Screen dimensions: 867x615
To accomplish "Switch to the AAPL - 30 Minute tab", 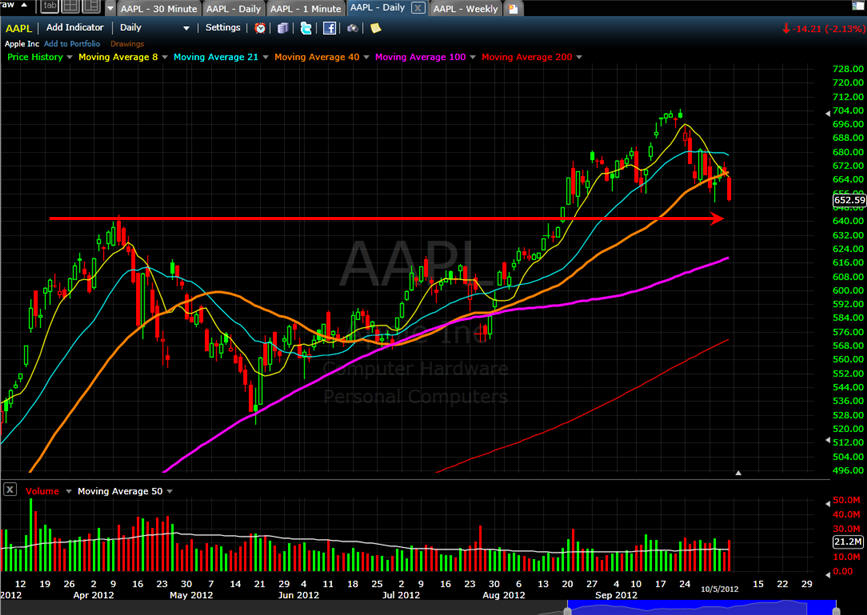I will pos(159,9).
